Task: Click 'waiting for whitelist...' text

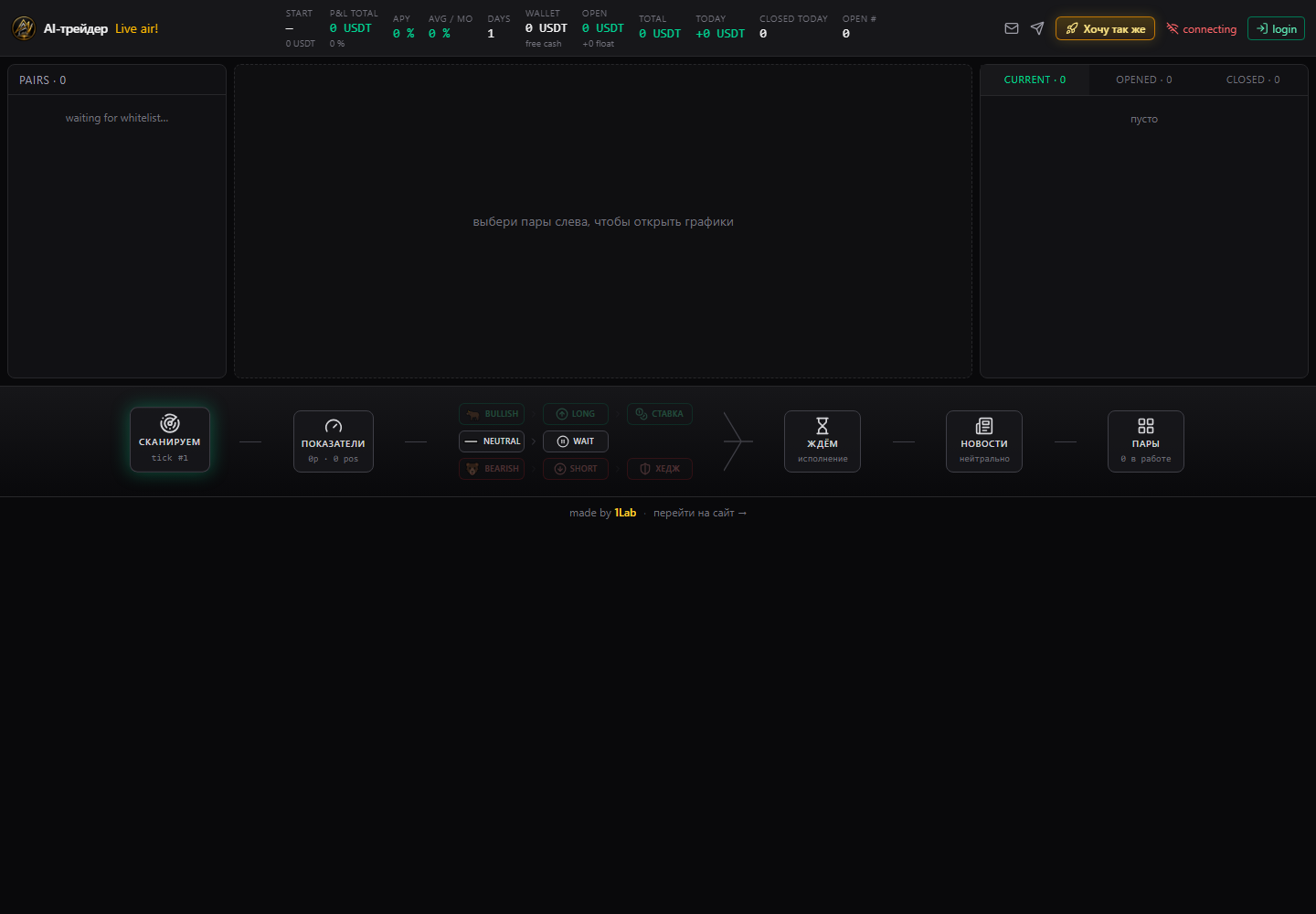Action: pos(117,118)
